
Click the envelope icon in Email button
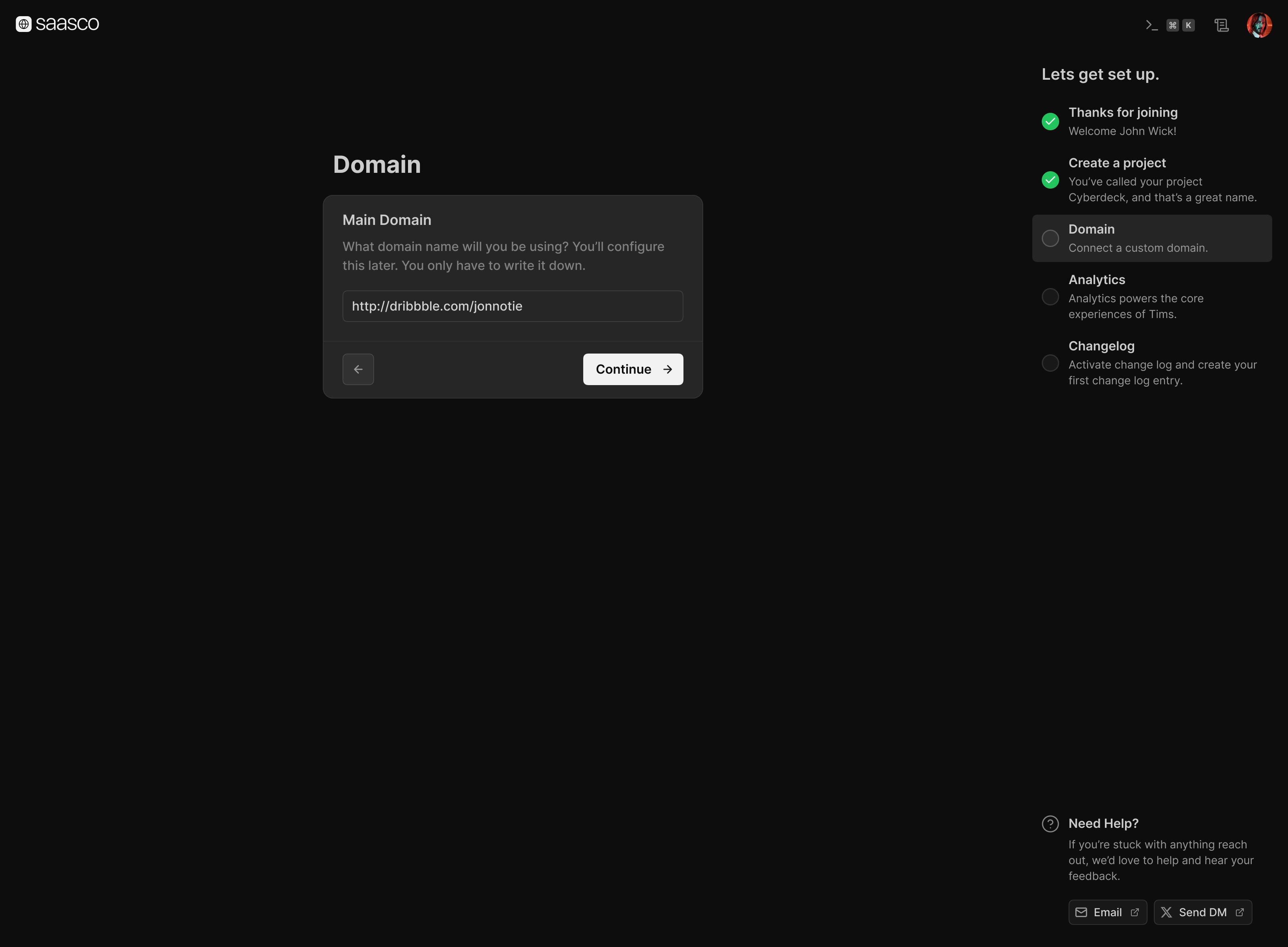tap(1081, 912)
